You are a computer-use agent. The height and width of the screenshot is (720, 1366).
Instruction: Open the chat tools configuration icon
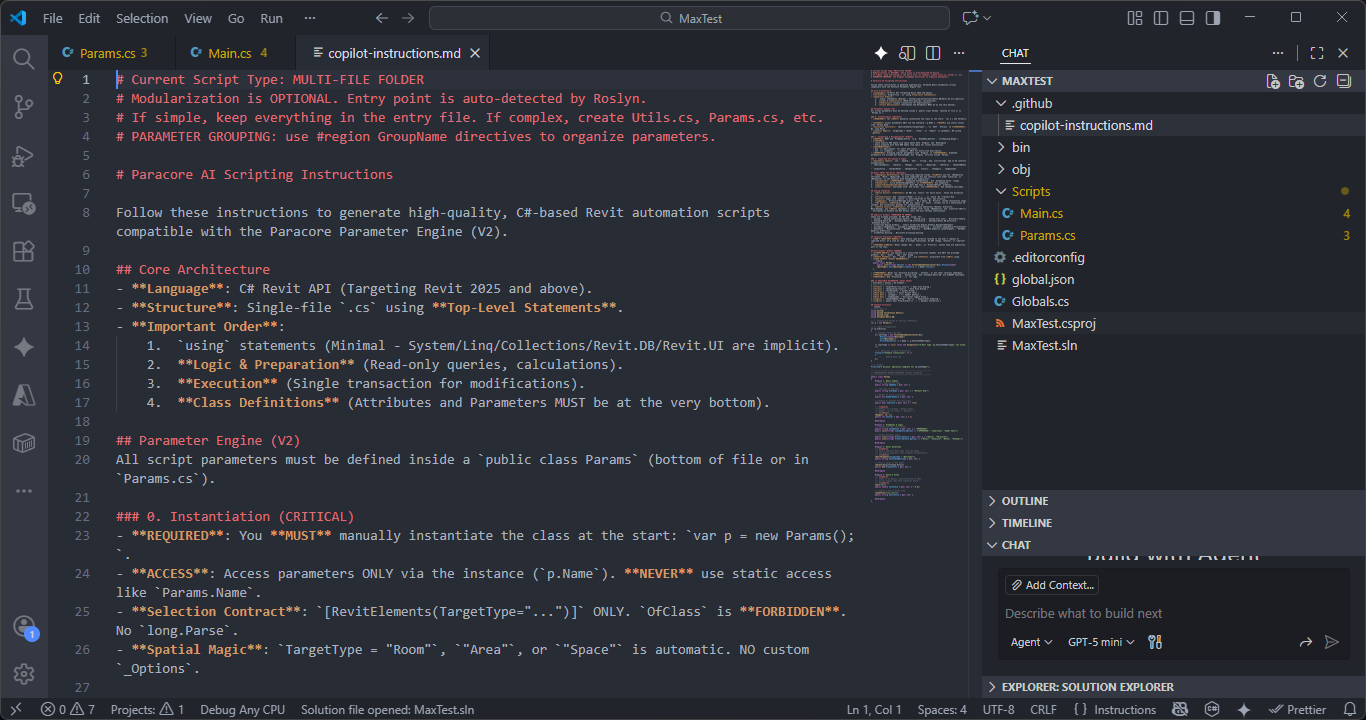pos(1155,642)
